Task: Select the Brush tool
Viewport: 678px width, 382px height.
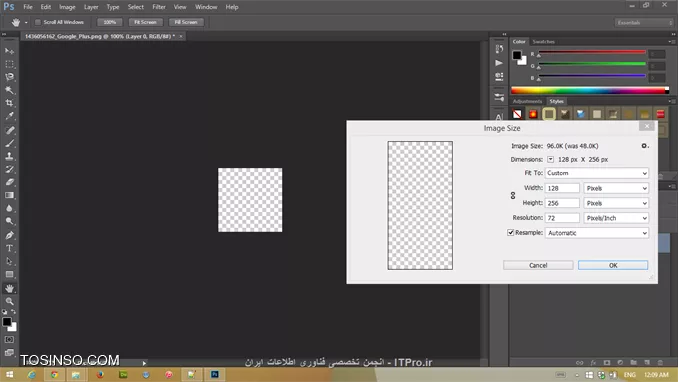Action: (9, 143)
